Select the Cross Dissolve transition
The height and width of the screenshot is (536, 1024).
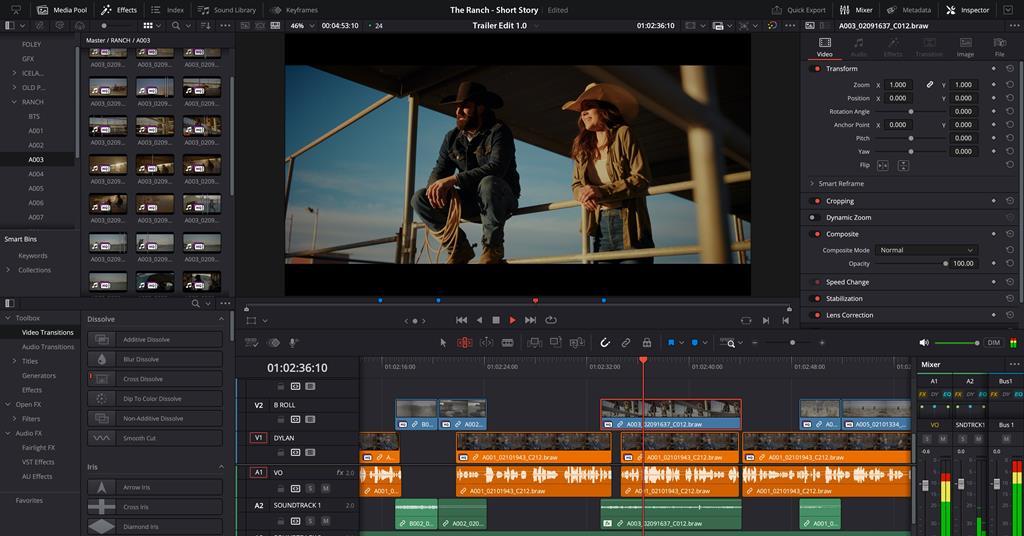coord(155,379)
